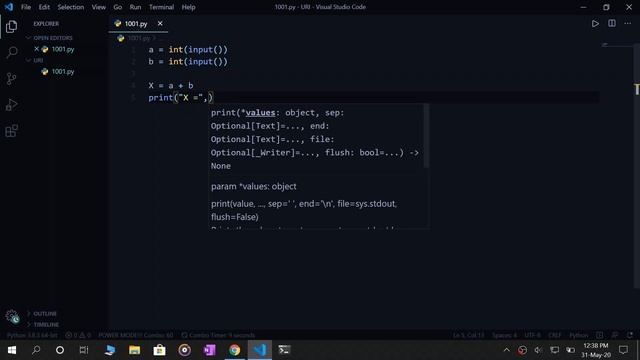Place cursor on line 'a = int(input())'
The image size is (640, 360).
(x=188, y=50)
